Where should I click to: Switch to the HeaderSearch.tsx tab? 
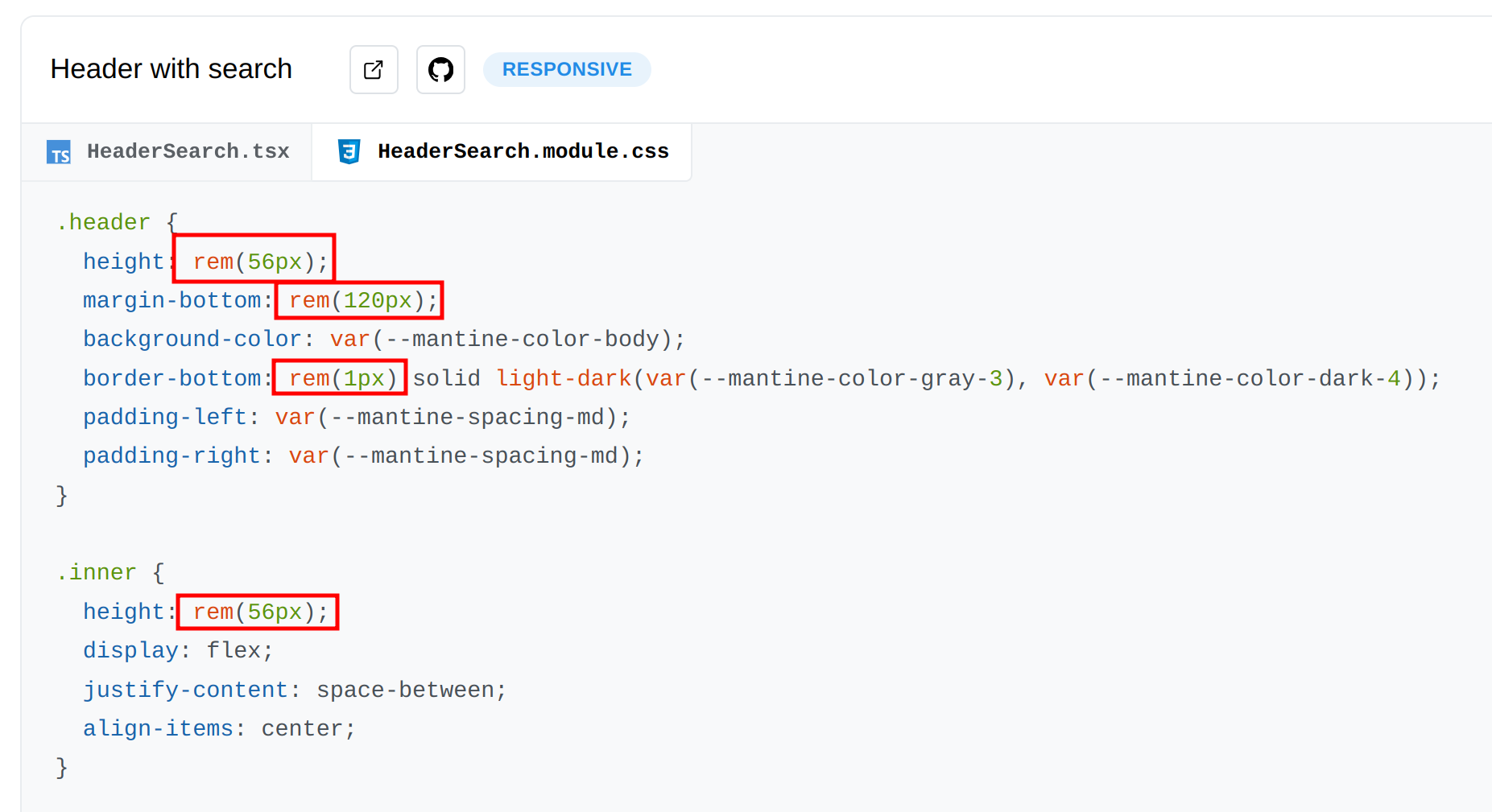[188, 150]
